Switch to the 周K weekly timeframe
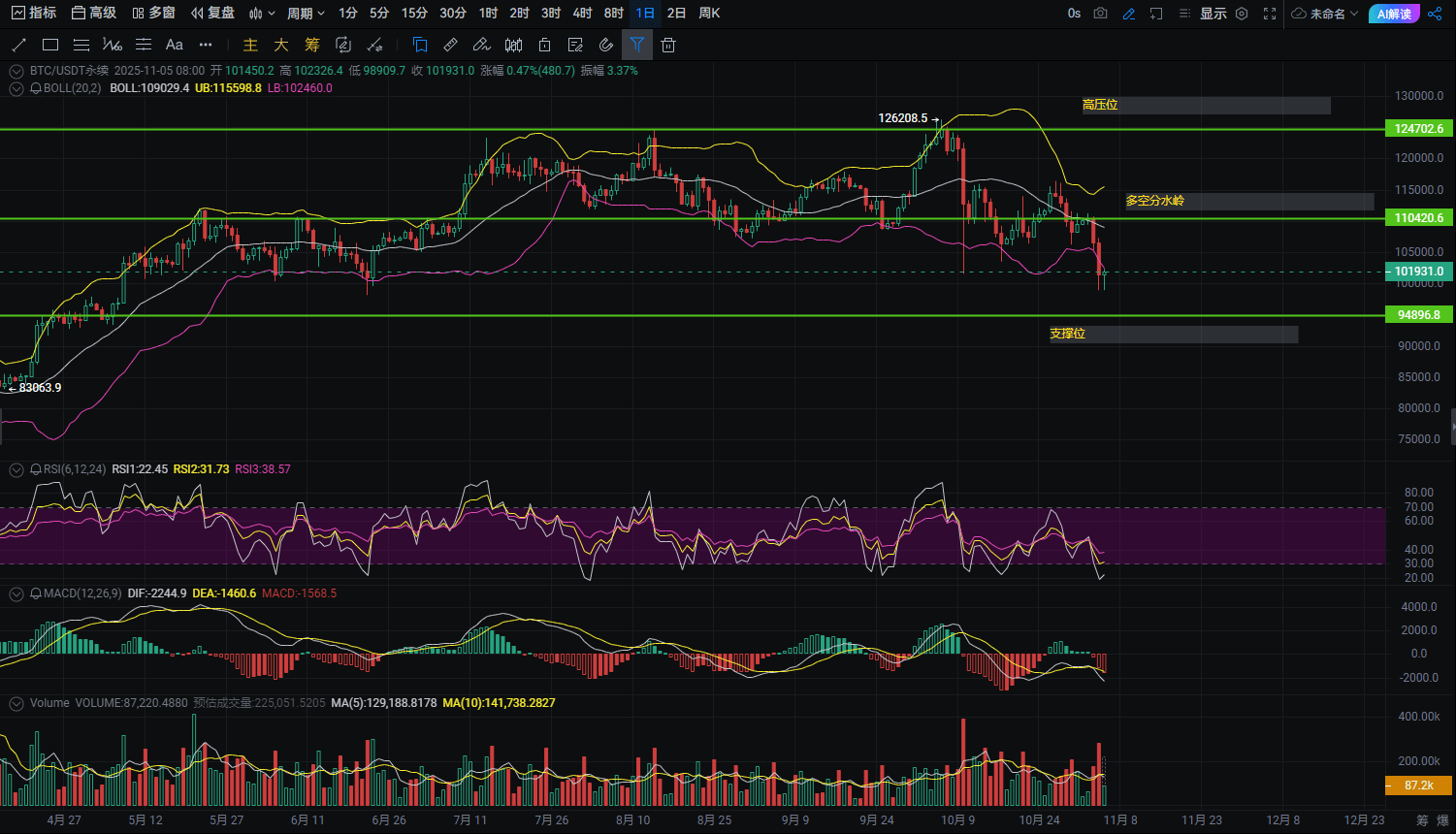Viewport: 1456px width, 834px height. click(709, 14)
